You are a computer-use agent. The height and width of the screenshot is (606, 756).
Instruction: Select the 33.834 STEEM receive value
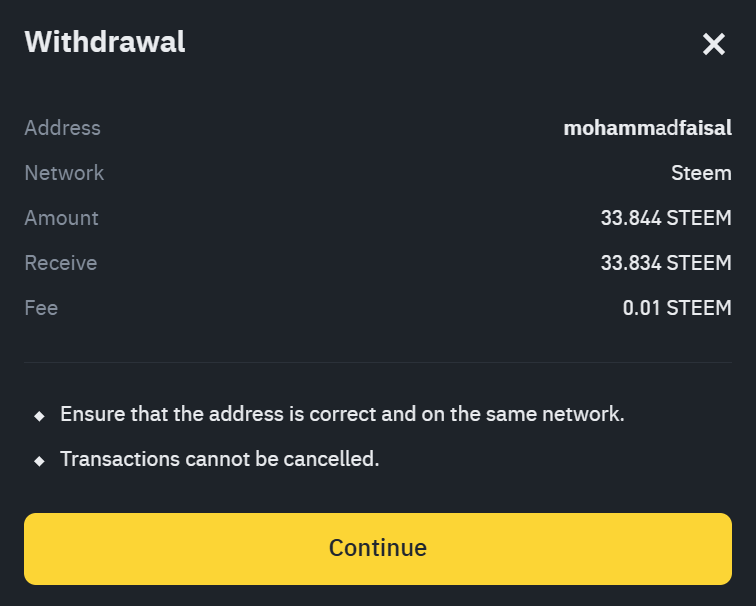666,263
